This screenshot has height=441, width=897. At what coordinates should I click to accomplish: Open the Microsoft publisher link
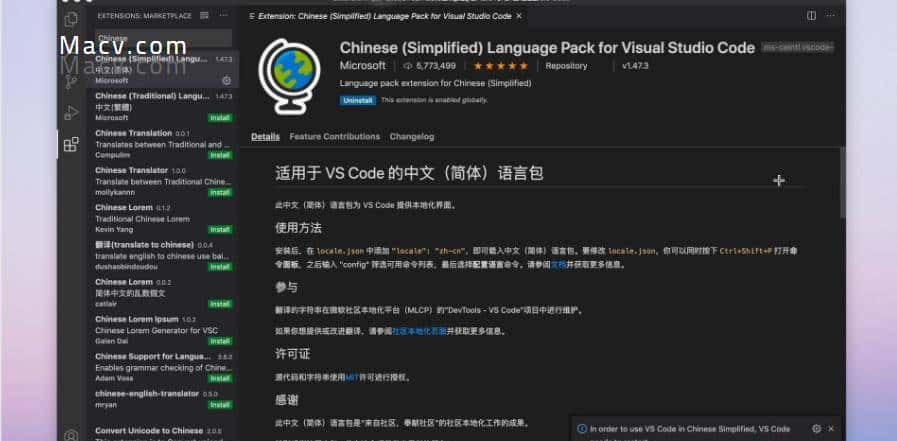363,66
